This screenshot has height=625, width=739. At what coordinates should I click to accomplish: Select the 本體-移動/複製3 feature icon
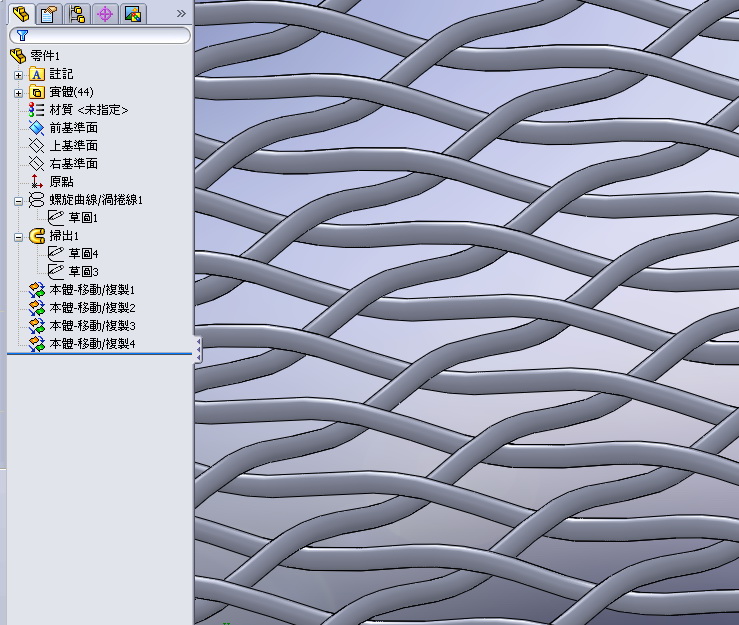tap(37, 326)
